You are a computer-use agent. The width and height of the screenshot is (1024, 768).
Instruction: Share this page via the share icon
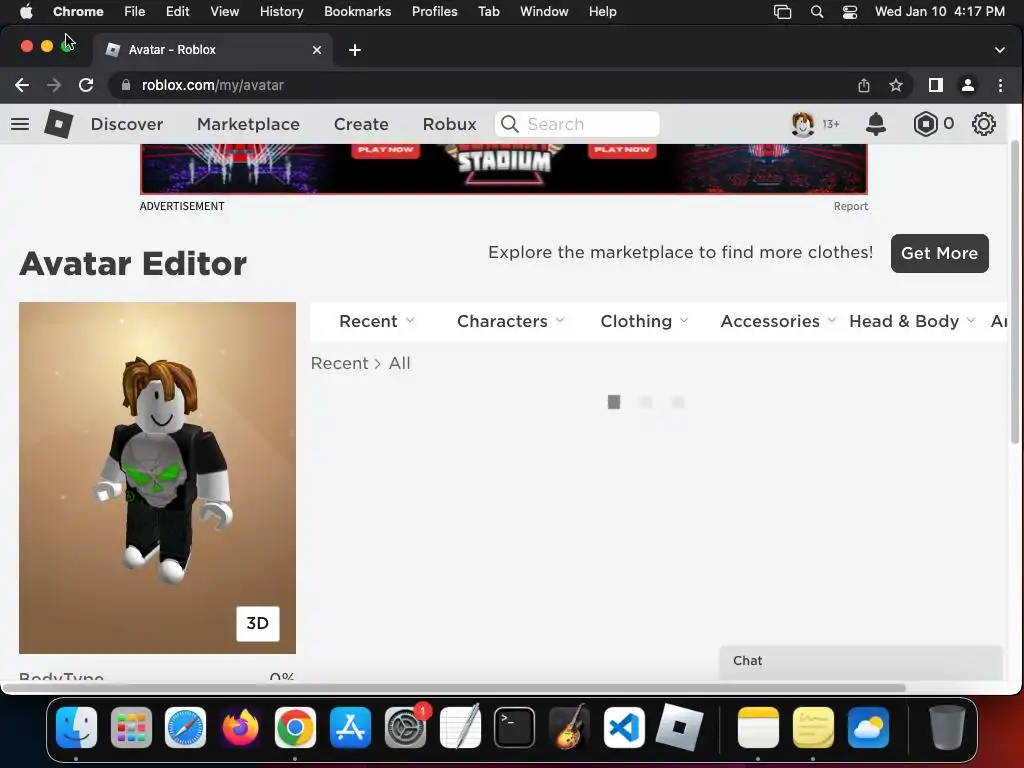click(864, 85)
